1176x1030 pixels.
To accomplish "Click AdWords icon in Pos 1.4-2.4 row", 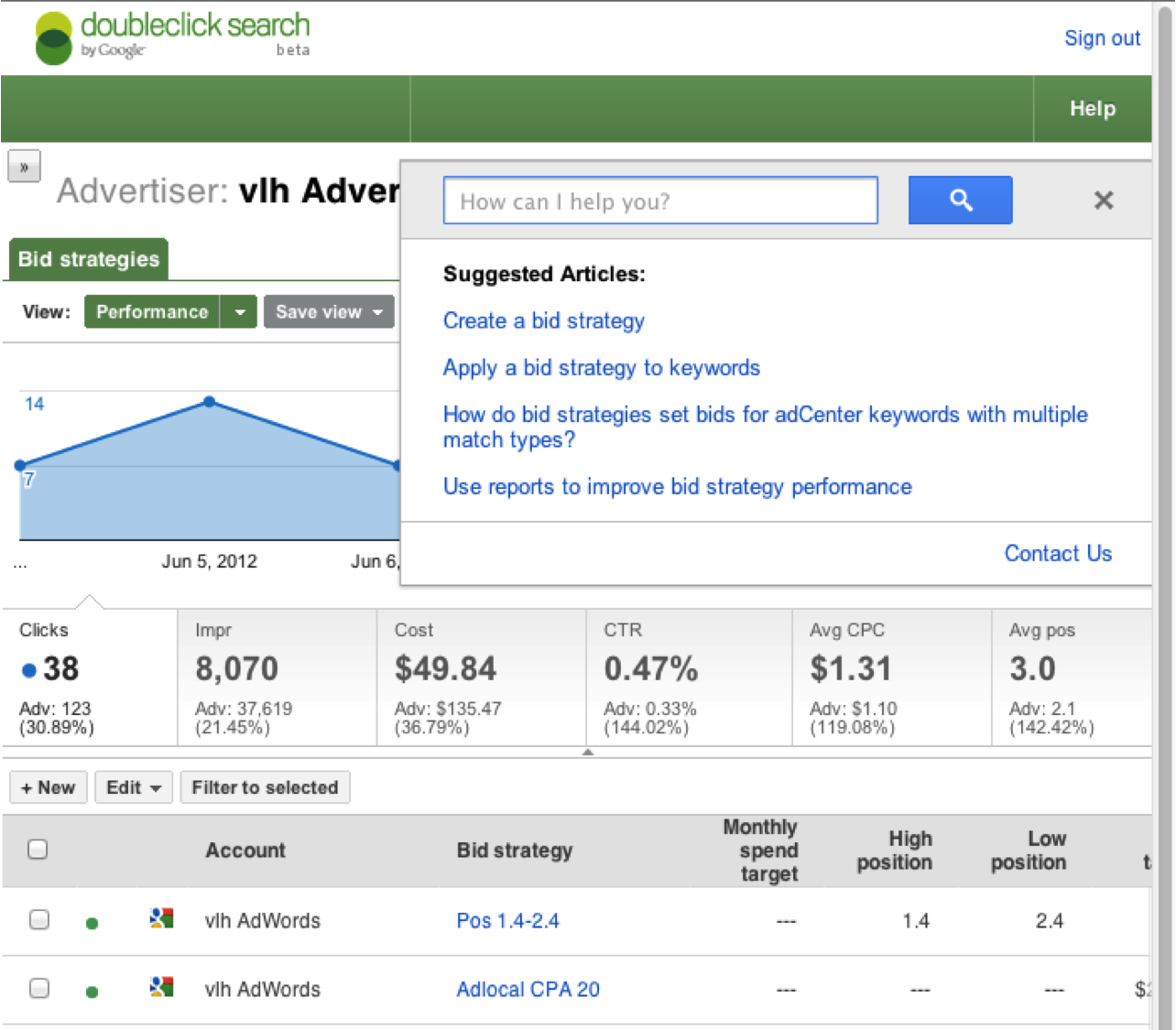I will coord(162,918).
